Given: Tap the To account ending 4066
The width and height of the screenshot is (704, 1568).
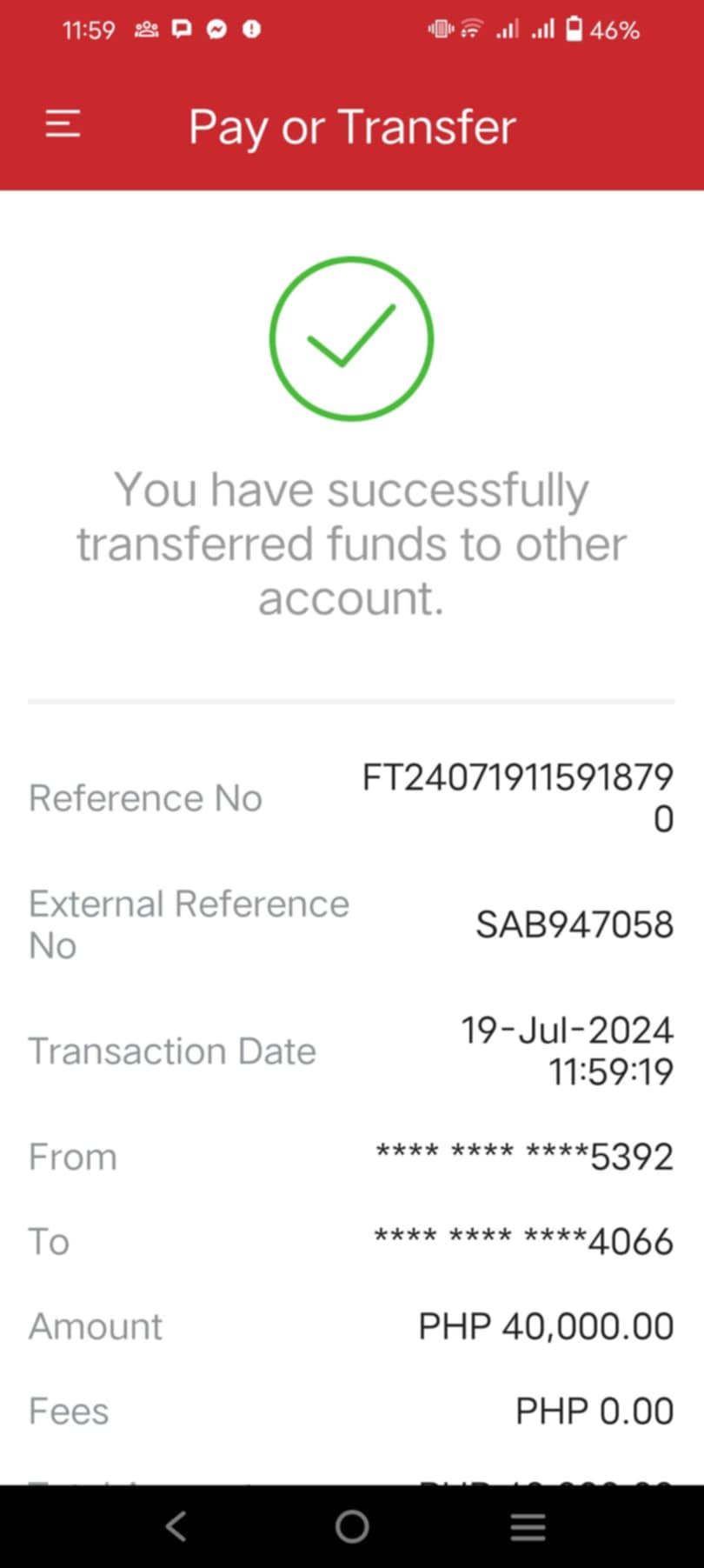Looking at the screenshot, I should 523,1241.
